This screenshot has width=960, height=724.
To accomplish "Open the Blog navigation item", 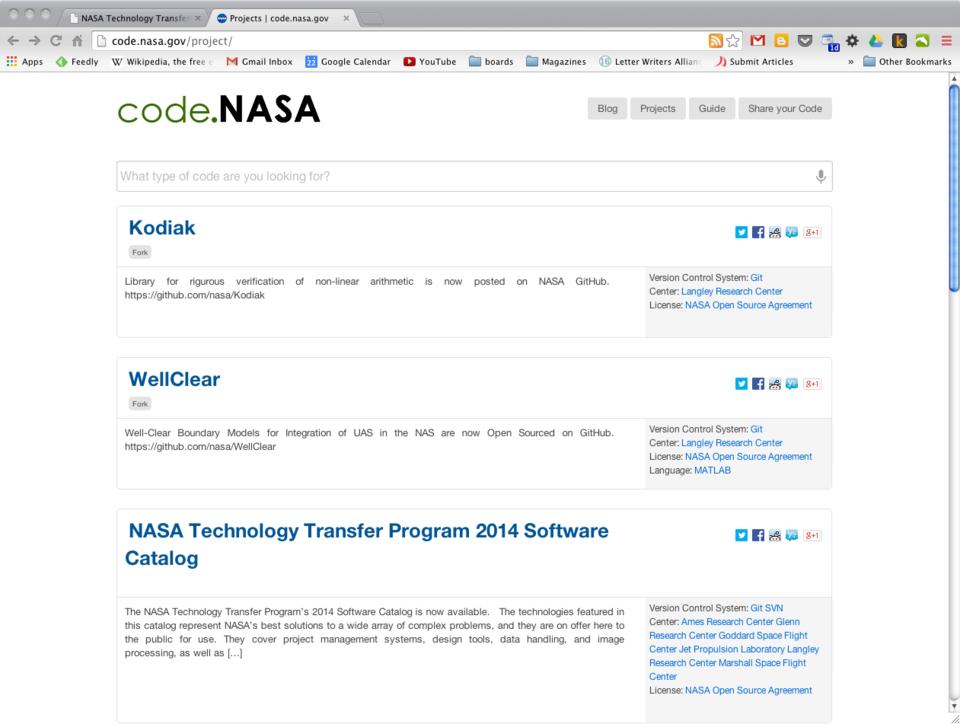I will click(607, 109).
